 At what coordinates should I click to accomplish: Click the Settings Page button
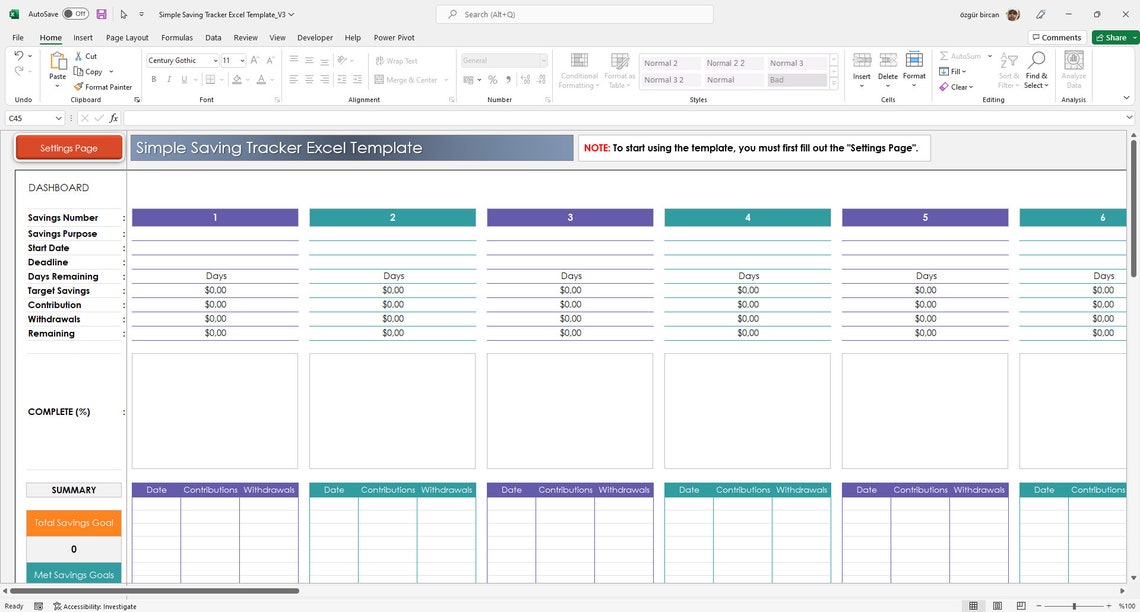[x=67, y=146]
